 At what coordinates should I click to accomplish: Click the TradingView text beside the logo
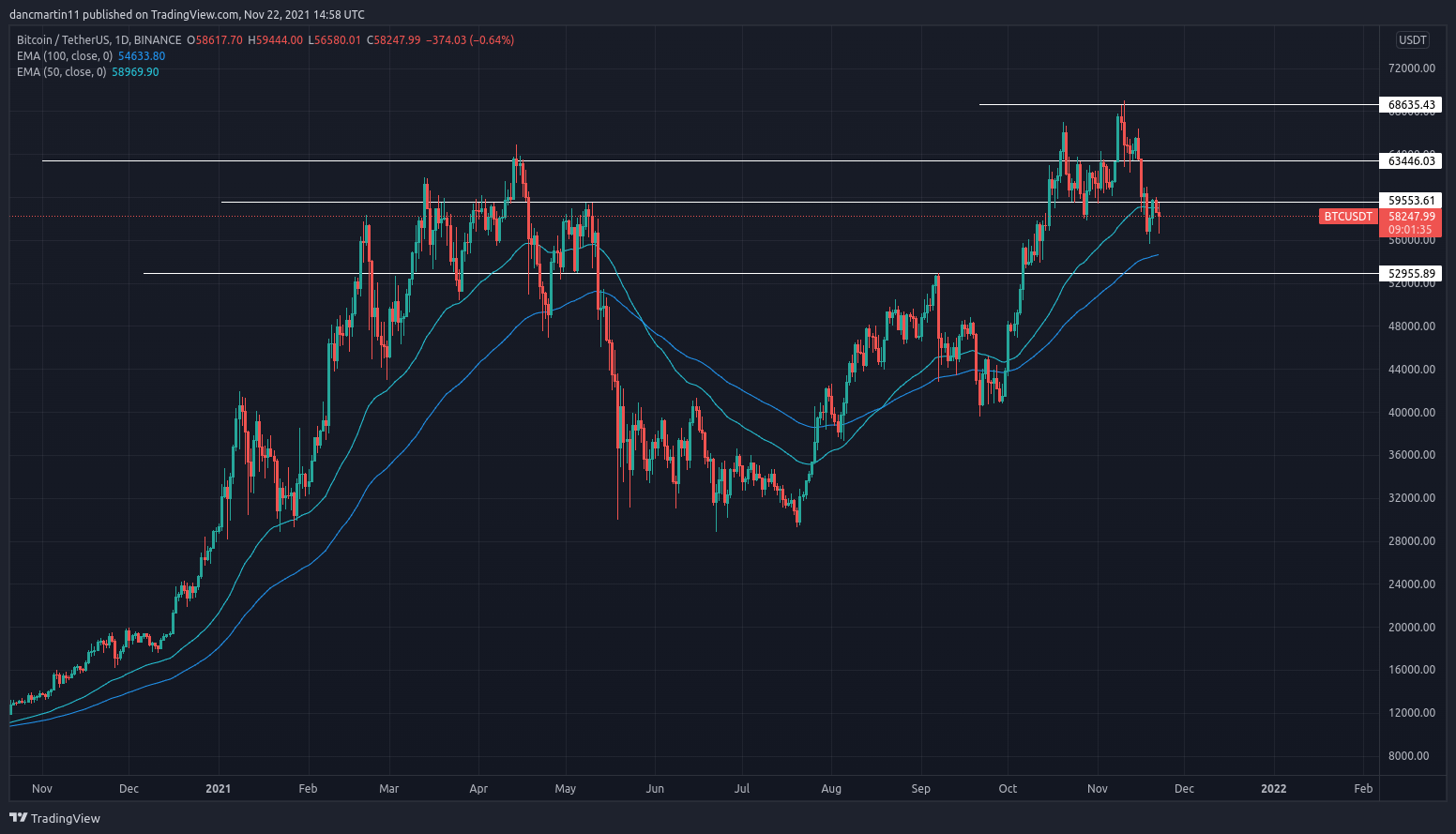tap(65, 819)
